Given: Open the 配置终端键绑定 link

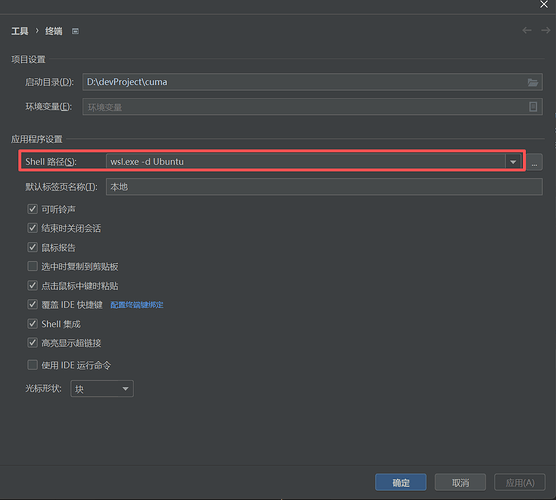Looking at the screenshot, I should pos(137,305).
